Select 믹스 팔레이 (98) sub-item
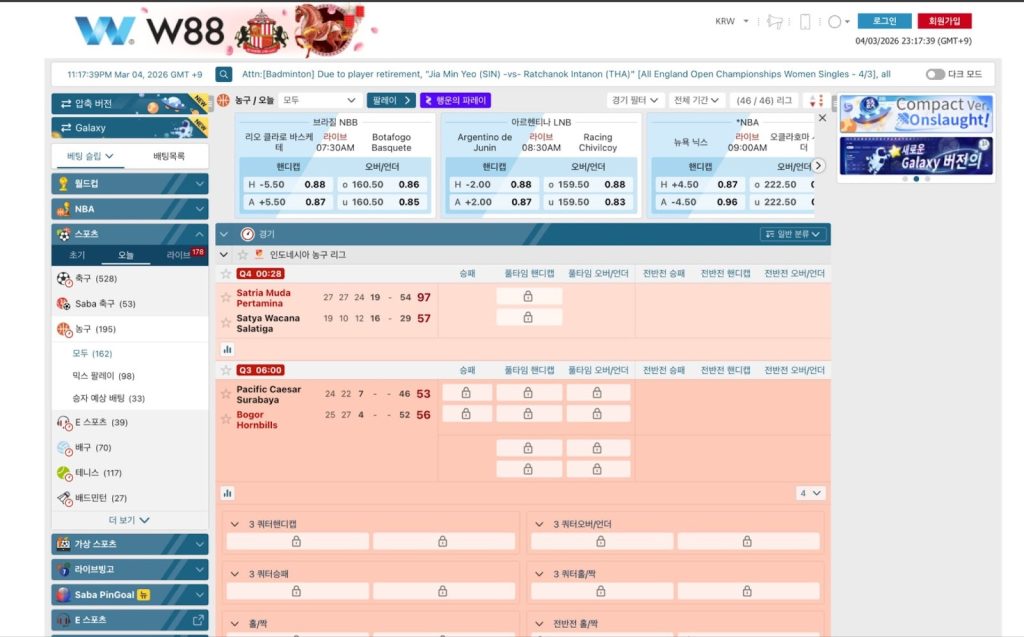This screenshot has height=637, width=1024. click(x=103, y=376)
